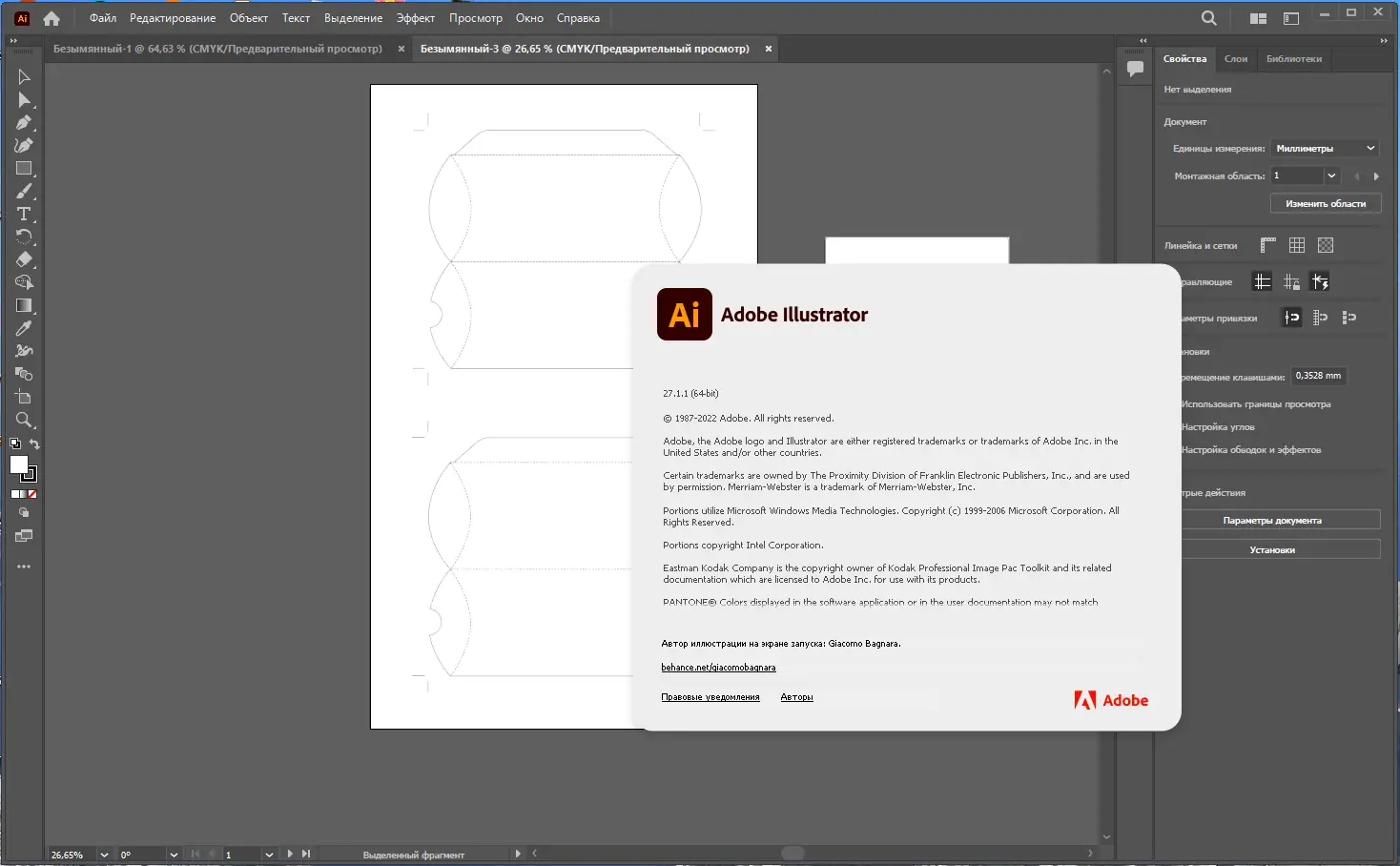Edit the keyboard increment field showing 0,3528 mm
Screen dimensions: 1400x866
1318,375
